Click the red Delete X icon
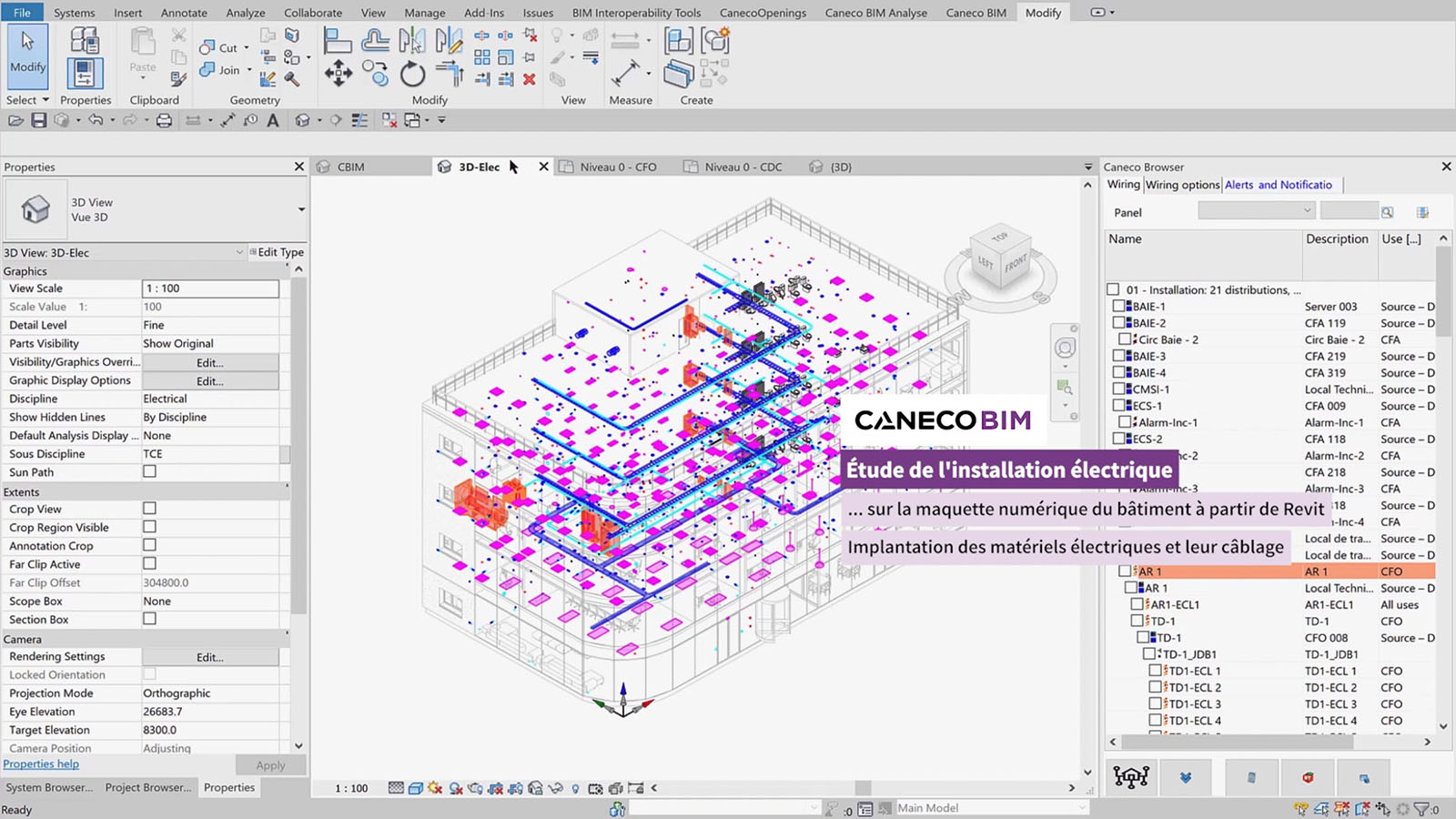Screen dimensions: 1456x819 click(529, 79)
